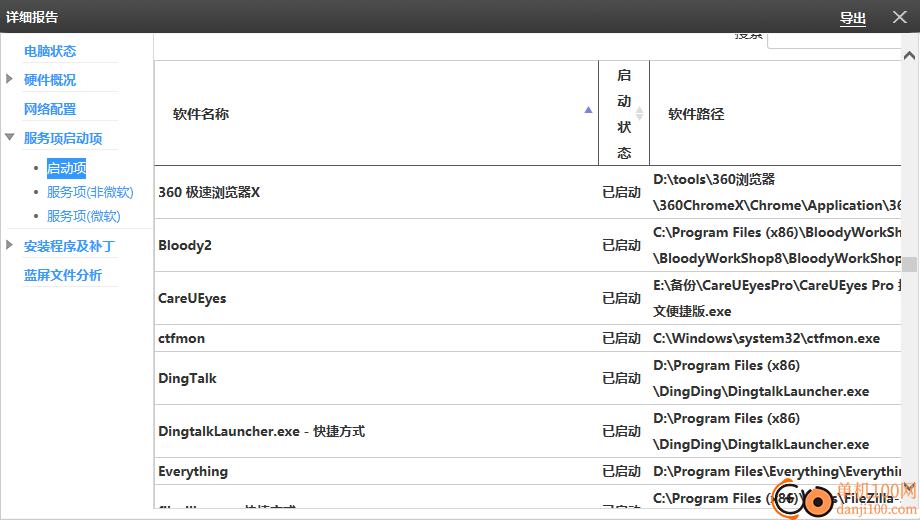This screenshot has height=520, width=920.
Task: Expand the 安装程序及补丁 tree arrow
Action: [9, 245]
